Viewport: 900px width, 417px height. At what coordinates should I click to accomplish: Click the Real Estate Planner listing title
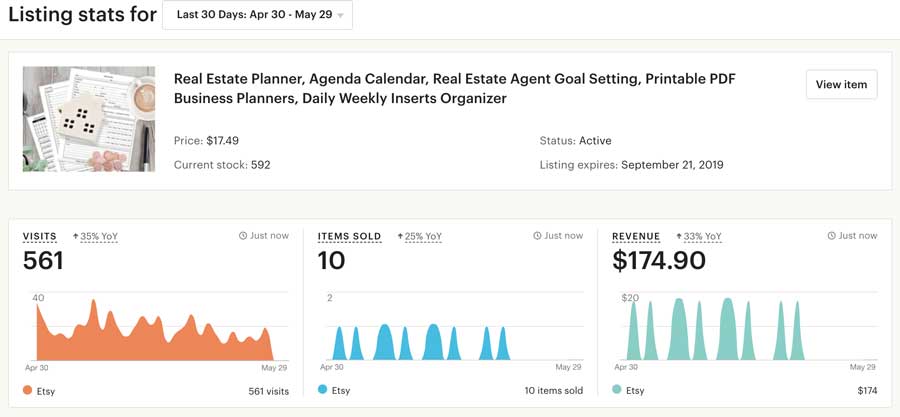tap(455, 88)
